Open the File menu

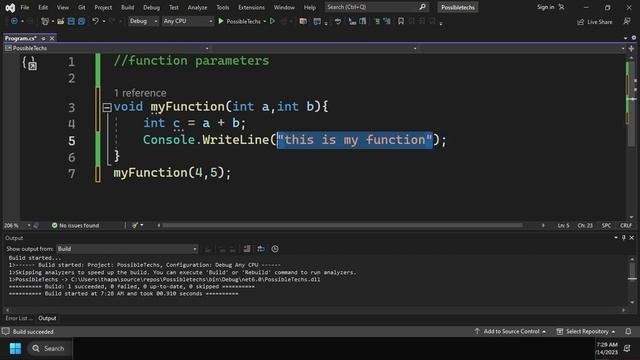[25, 7]
